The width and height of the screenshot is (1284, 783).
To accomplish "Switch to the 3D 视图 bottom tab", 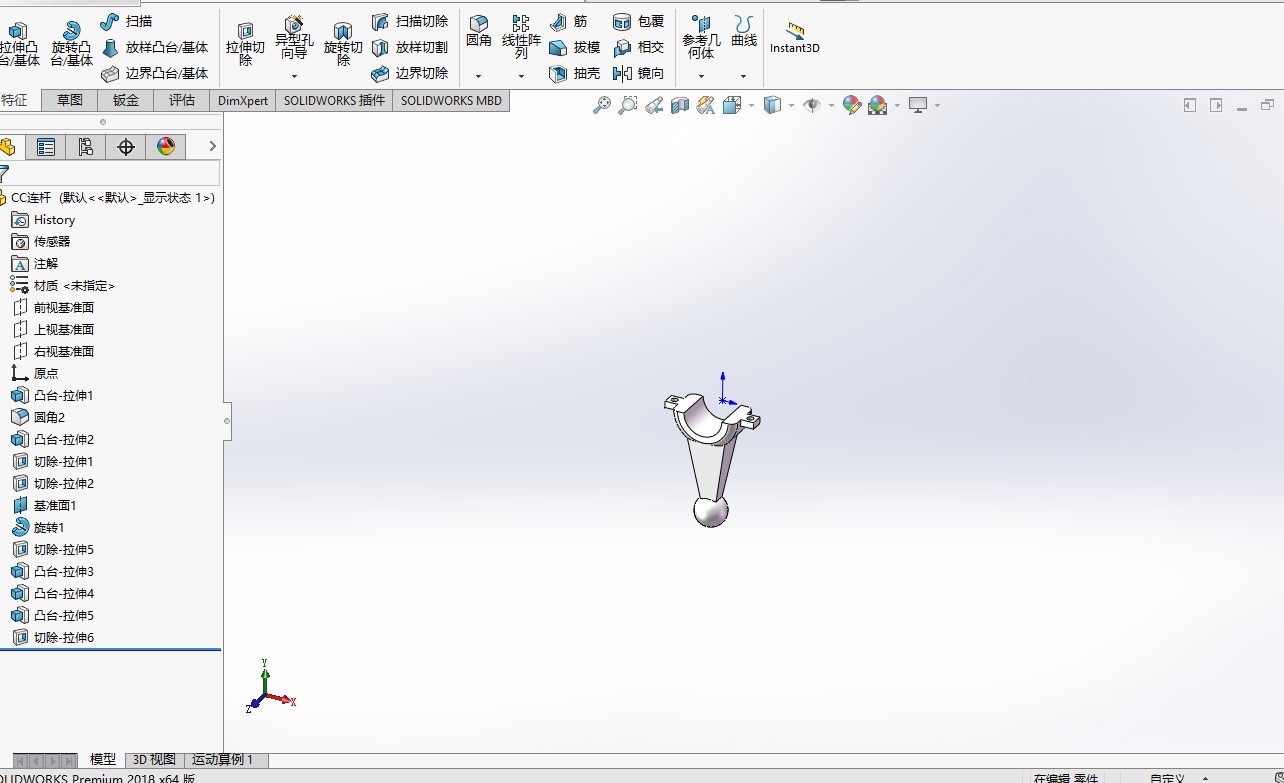I will coord(154,760).
